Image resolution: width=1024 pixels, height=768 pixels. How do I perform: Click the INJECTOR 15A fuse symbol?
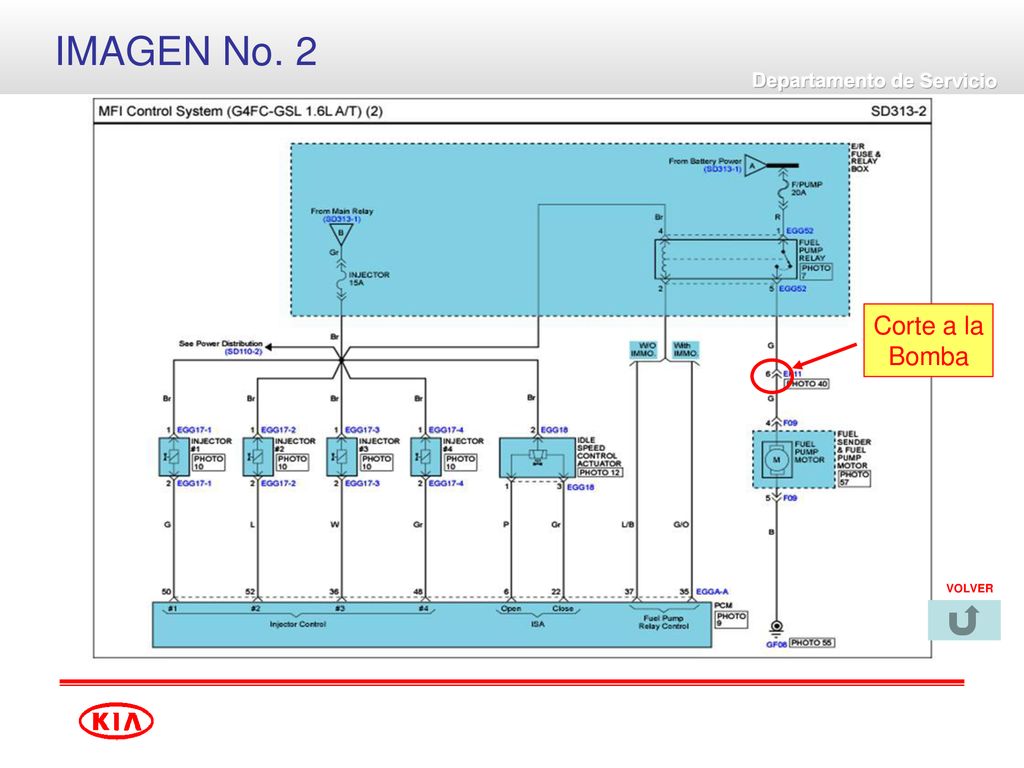[341, 279]
